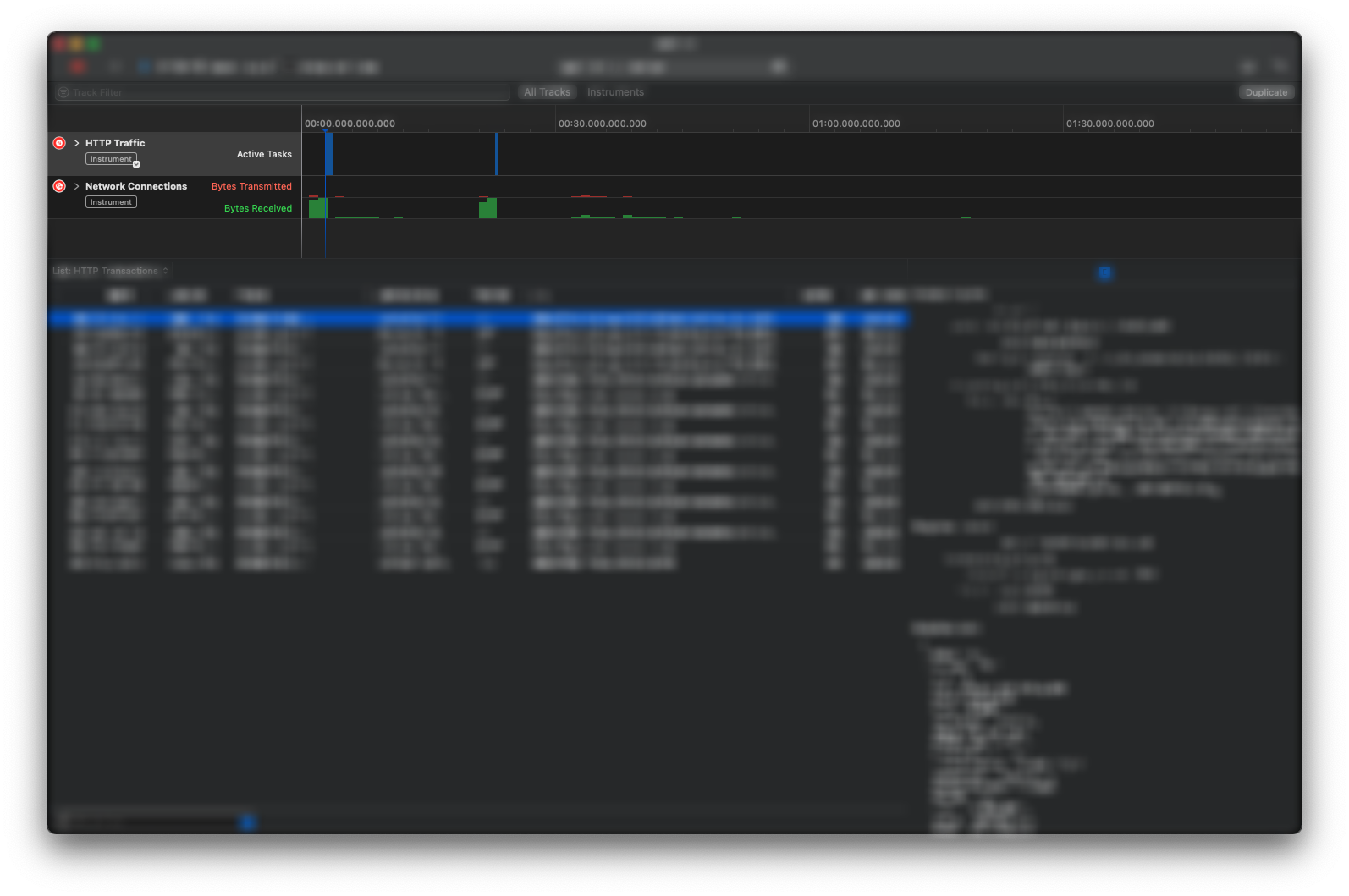
Task: Click the 01:30.000.000.000 ruler mark
Action: (x=1109, y=124)
